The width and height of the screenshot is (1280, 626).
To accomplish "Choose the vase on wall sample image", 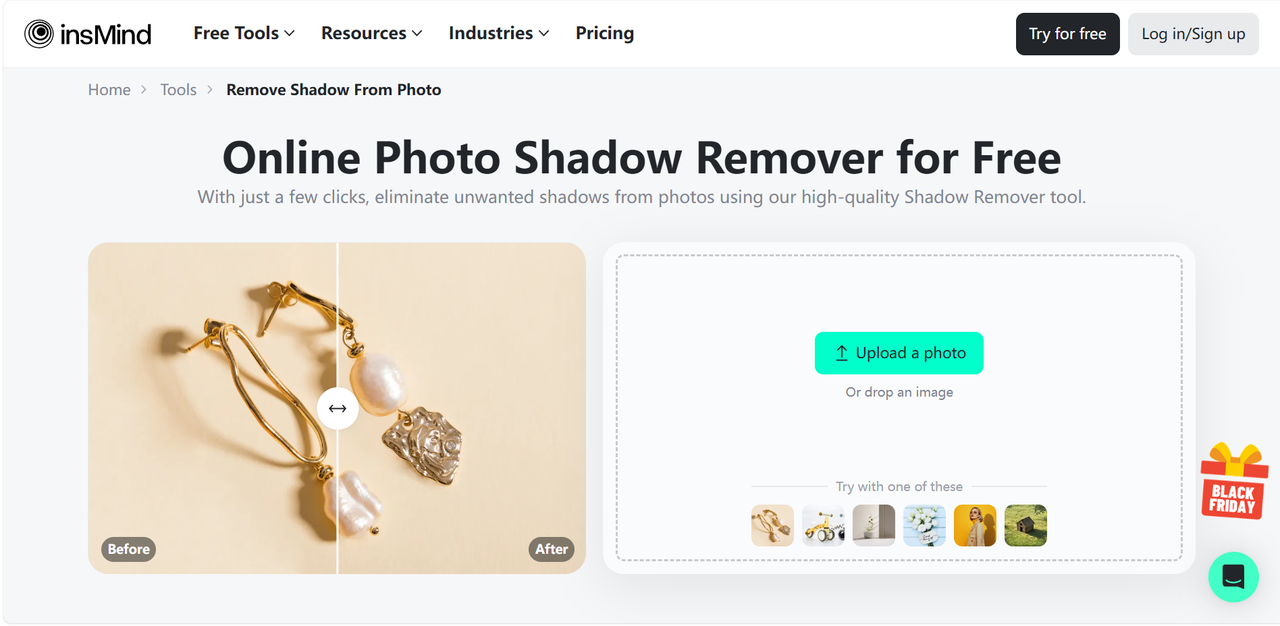I will tap(874, 525).
